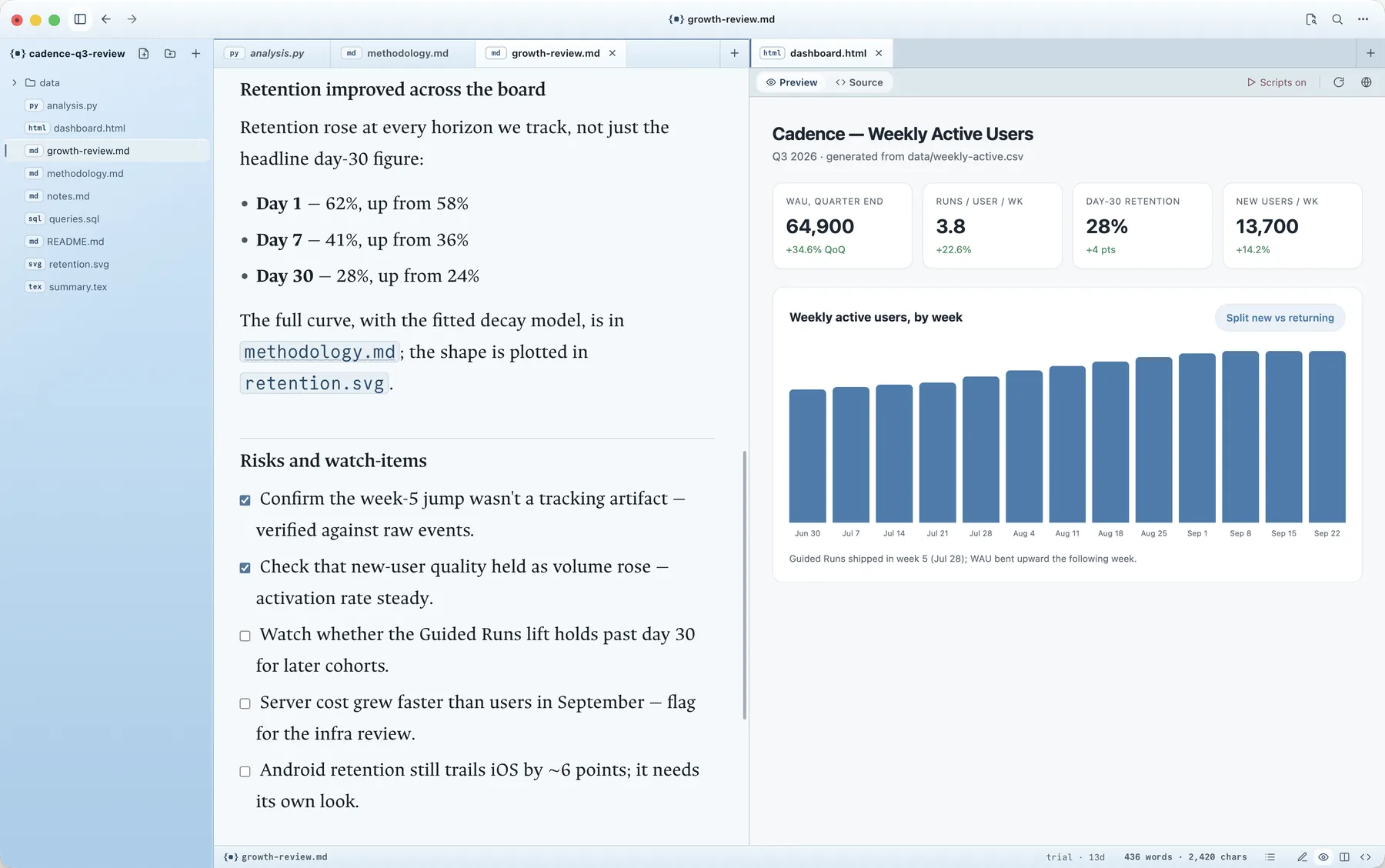This screenshot has width=1385, height=868.
Task: Add a new tab in the right pane
Action: coord(1370,53)
